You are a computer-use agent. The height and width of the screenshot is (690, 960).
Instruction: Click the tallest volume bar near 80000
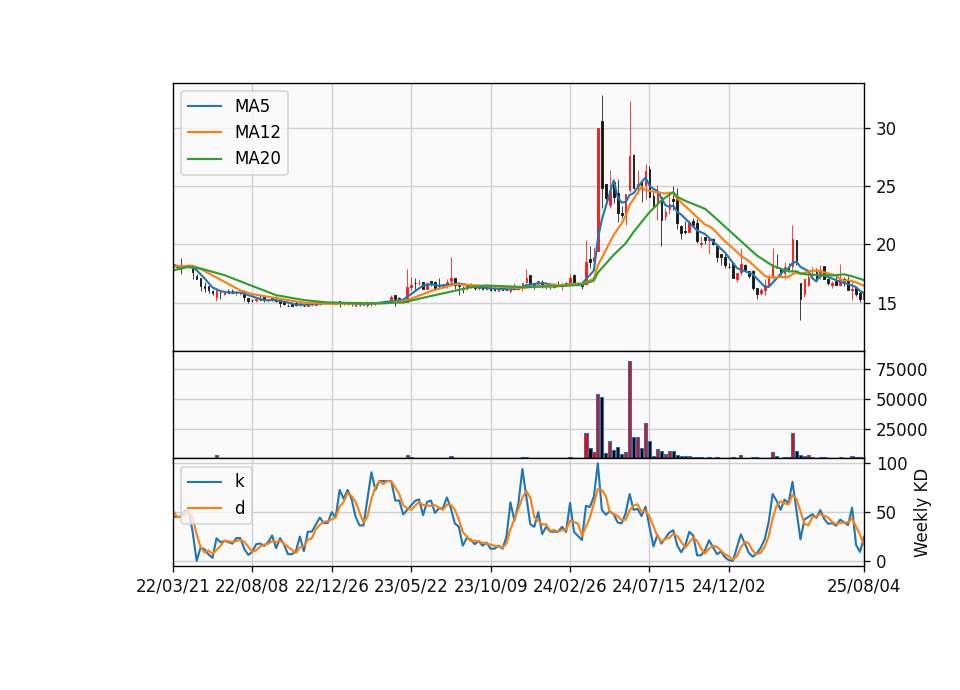(629, 410)
